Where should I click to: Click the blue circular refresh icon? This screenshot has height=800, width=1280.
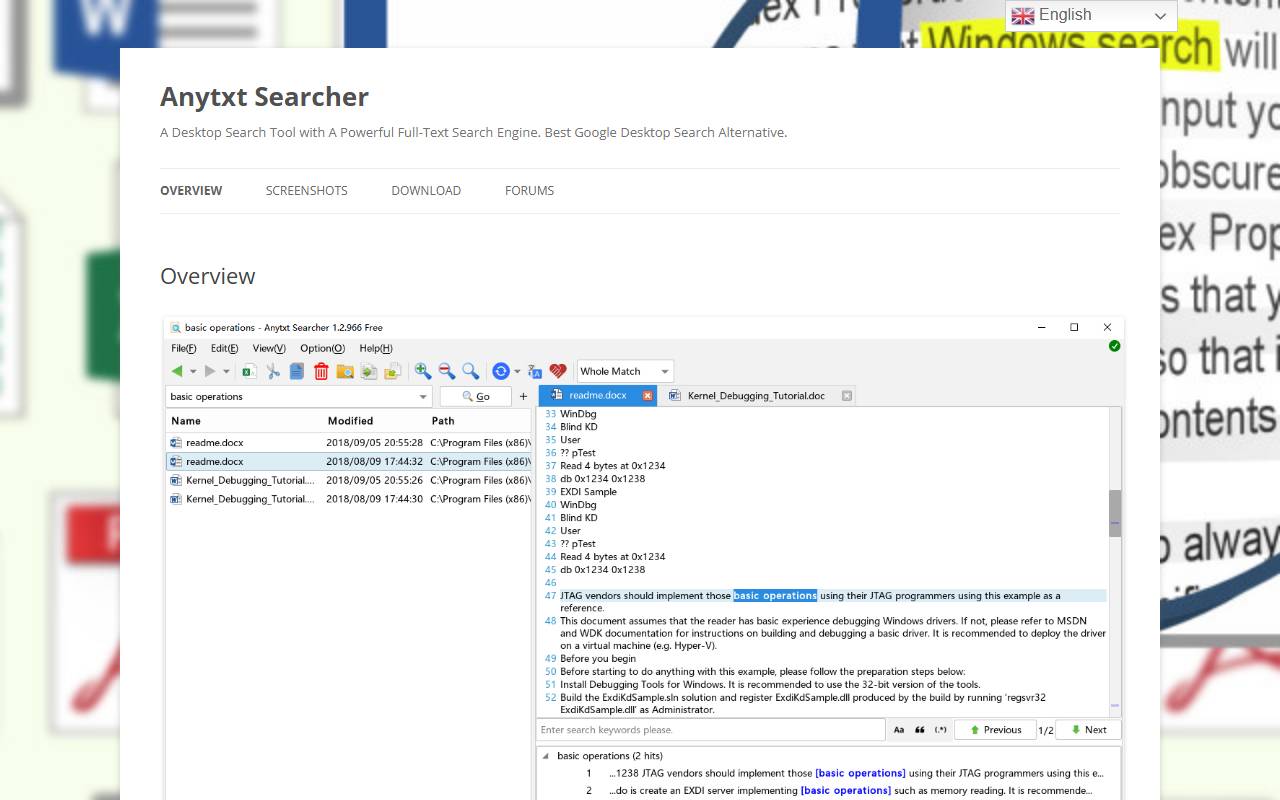point(501,371)
